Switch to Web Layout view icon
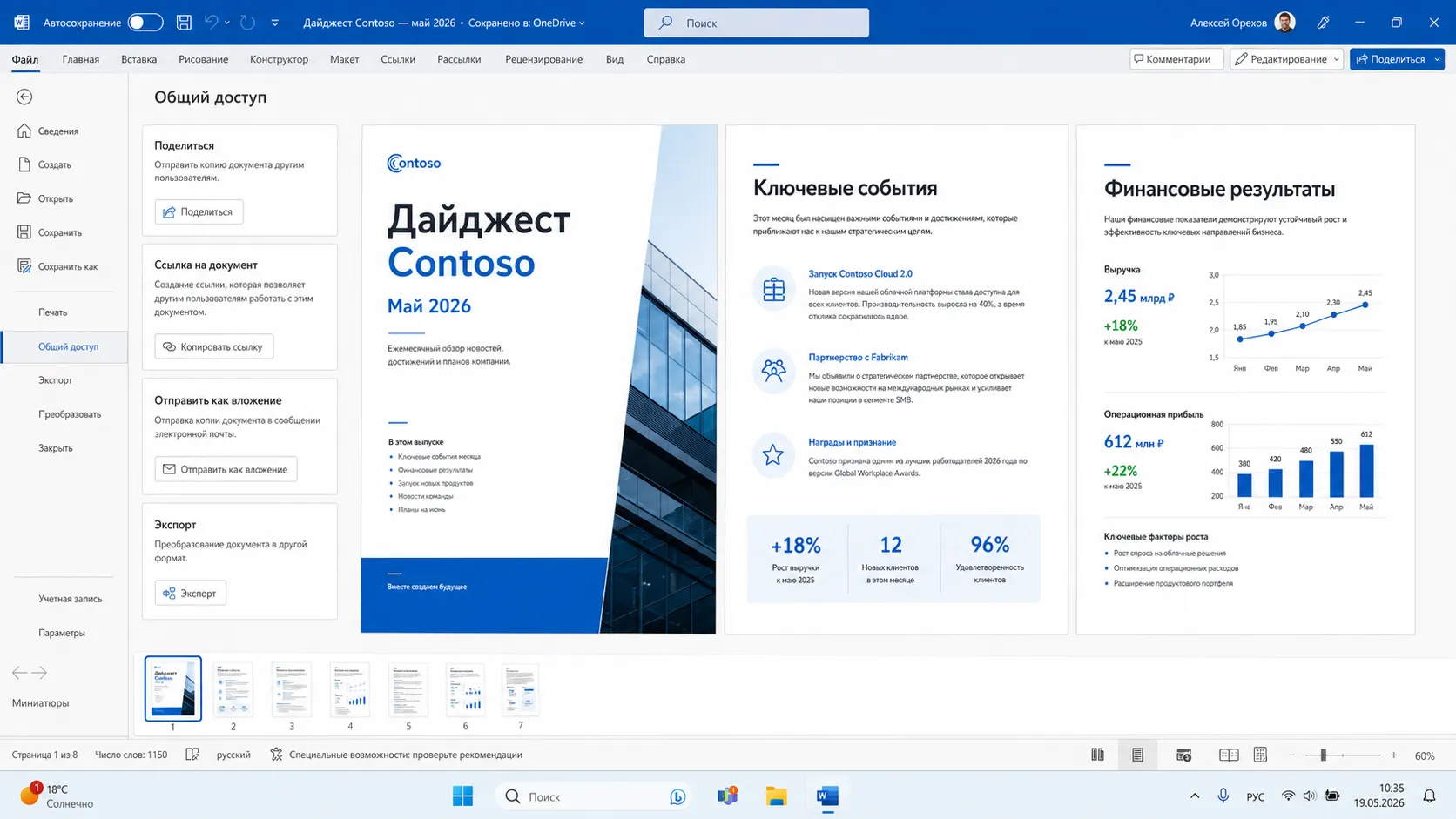This screenshot has height=819, width=1456. tap(1183, 755)
